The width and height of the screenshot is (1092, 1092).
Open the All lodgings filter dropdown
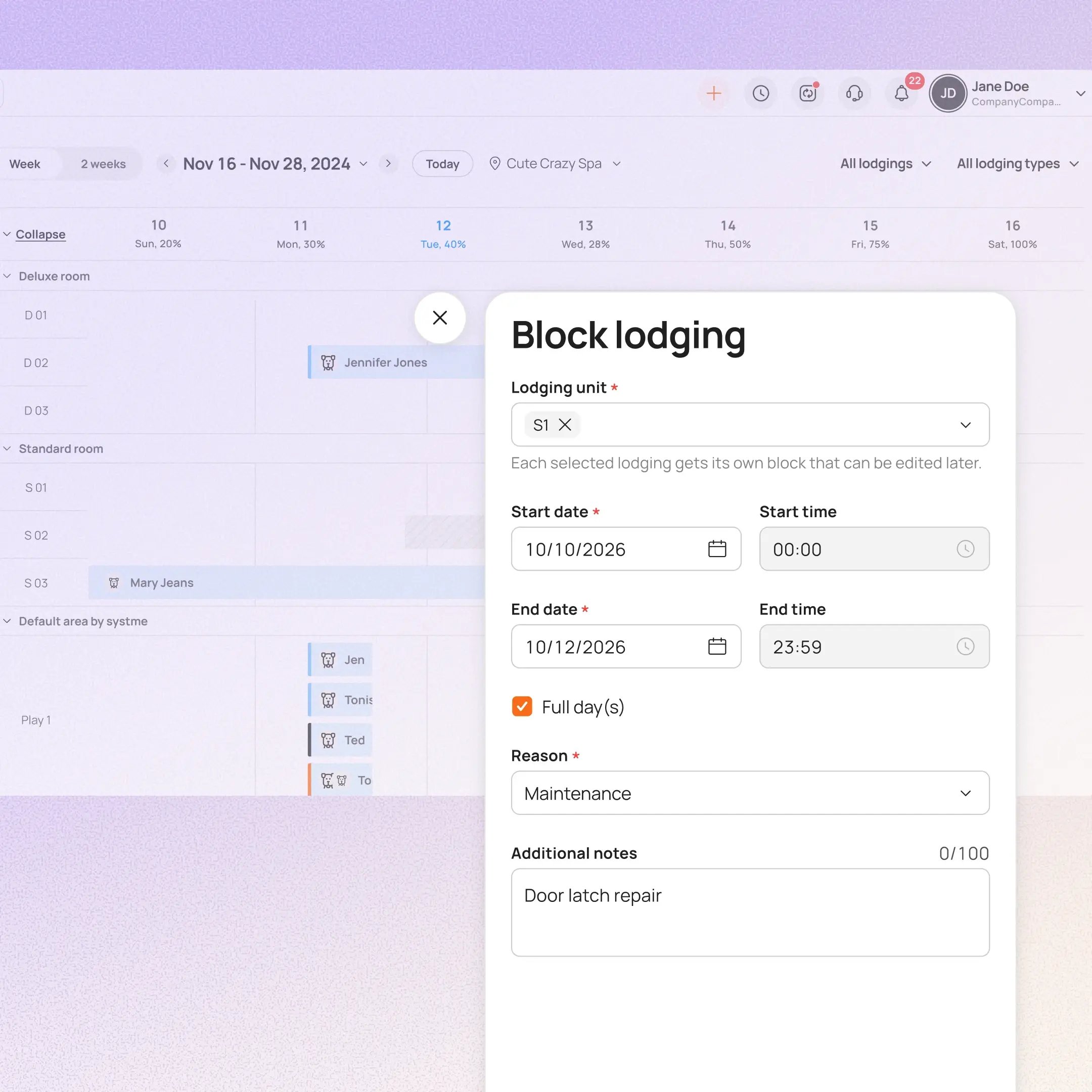pos(885,163)
